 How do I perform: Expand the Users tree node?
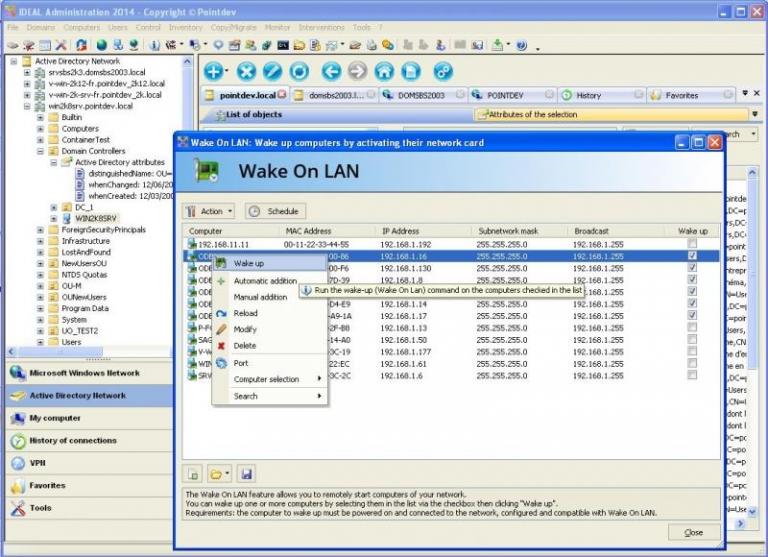click(x=41, y=342)
